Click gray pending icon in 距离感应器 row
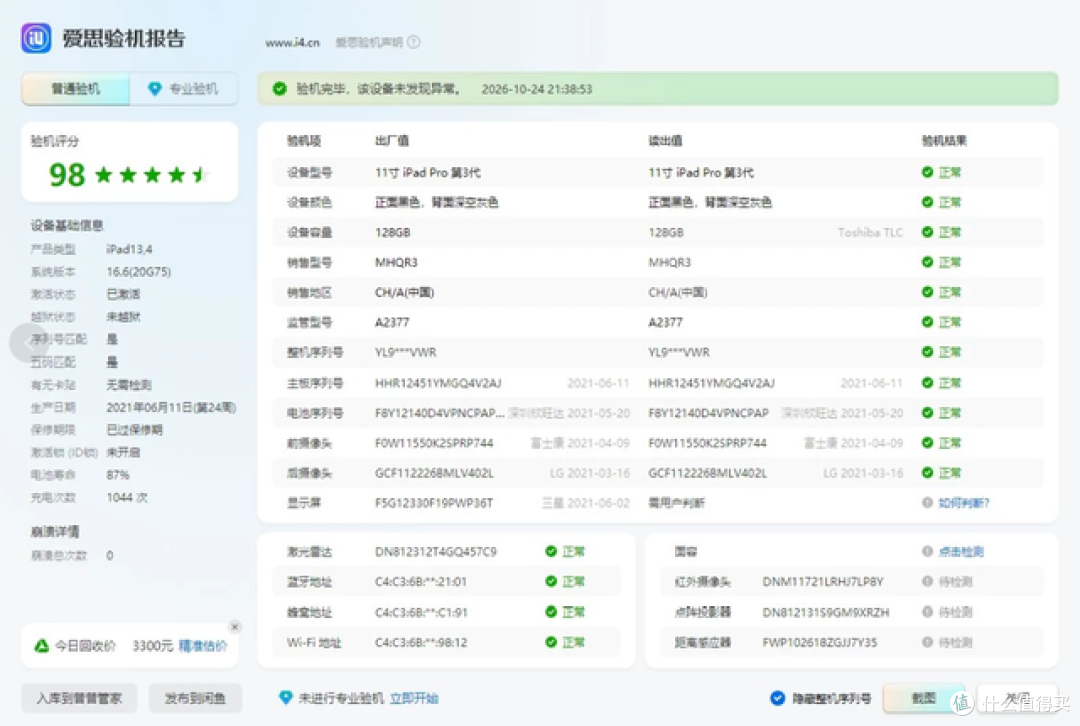 click(x=927, y=642)
